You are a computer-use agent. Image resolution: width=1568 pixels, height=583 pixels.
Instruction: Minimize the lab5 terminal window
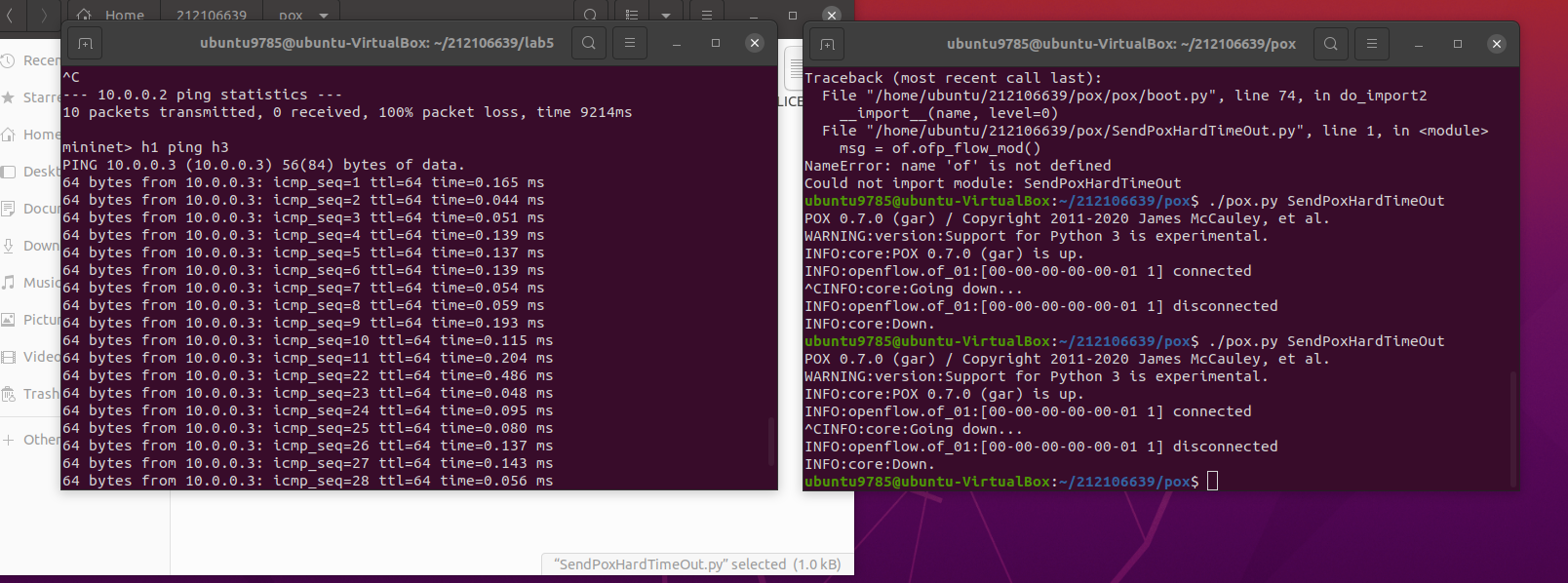677,44
